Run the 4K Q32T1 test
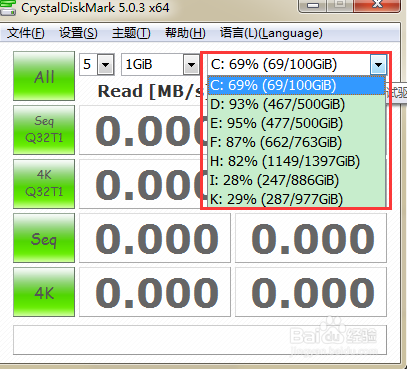The height and width of the screenshot is (369, 407). [x=44, y=184]
